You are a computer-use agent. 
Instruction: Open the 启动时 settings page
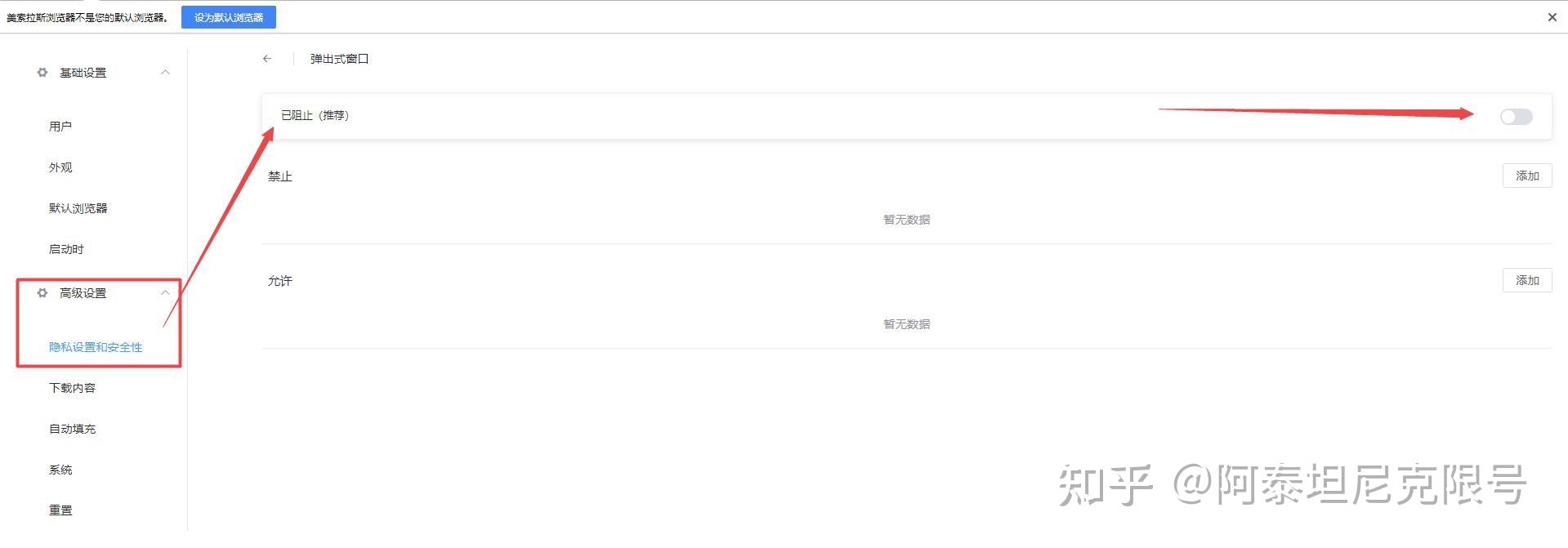point(66,249)
